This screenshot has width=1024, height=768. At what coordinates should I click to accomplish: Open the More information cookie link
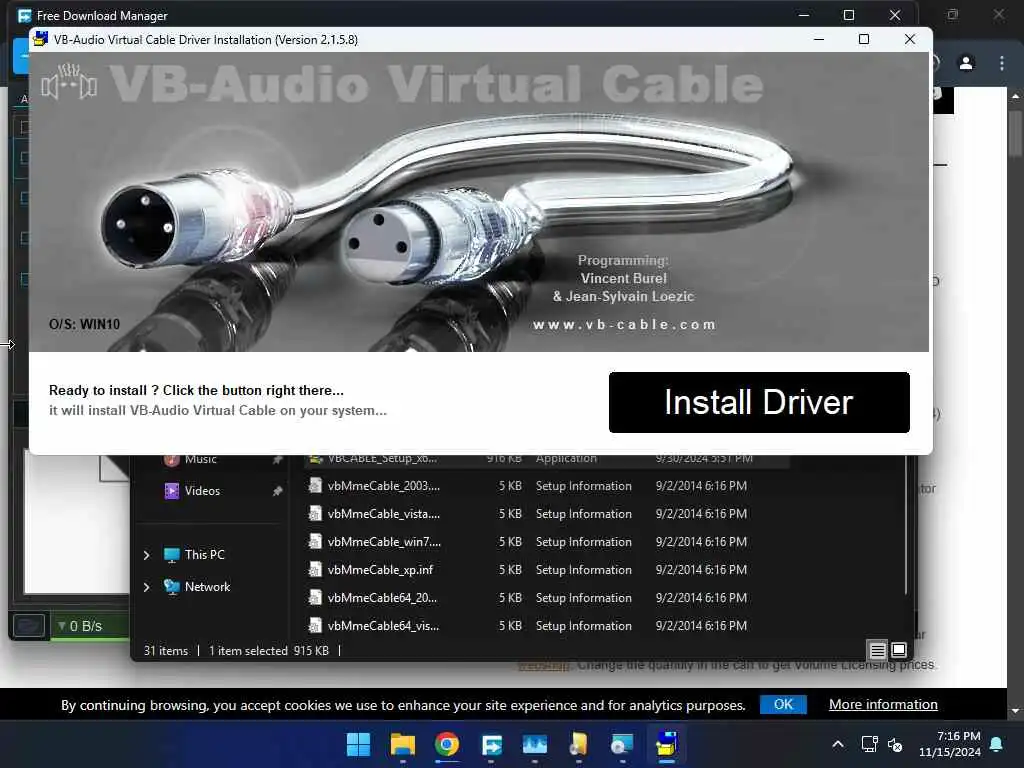[883, 705]
